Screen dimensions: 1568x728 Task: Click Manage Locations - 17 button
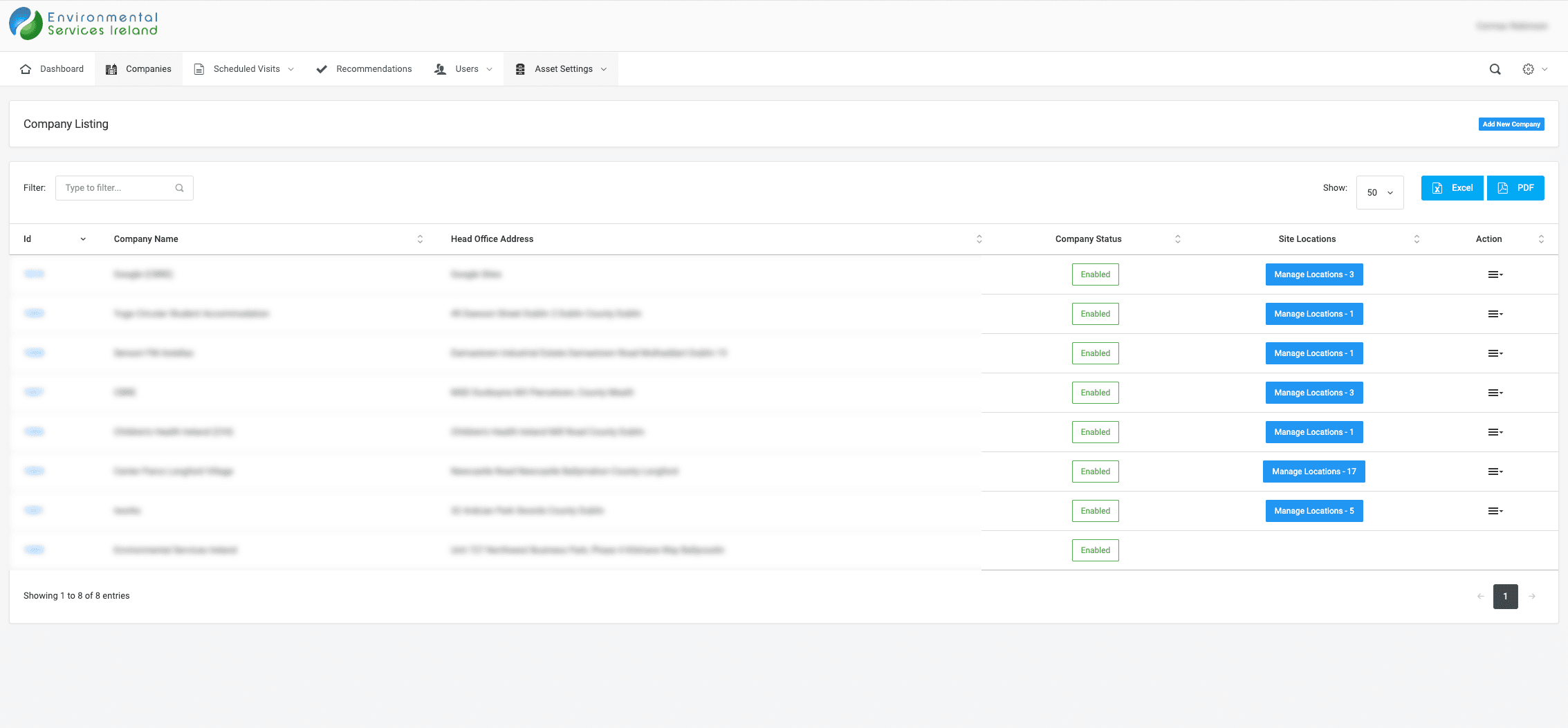click(1314, 472)
